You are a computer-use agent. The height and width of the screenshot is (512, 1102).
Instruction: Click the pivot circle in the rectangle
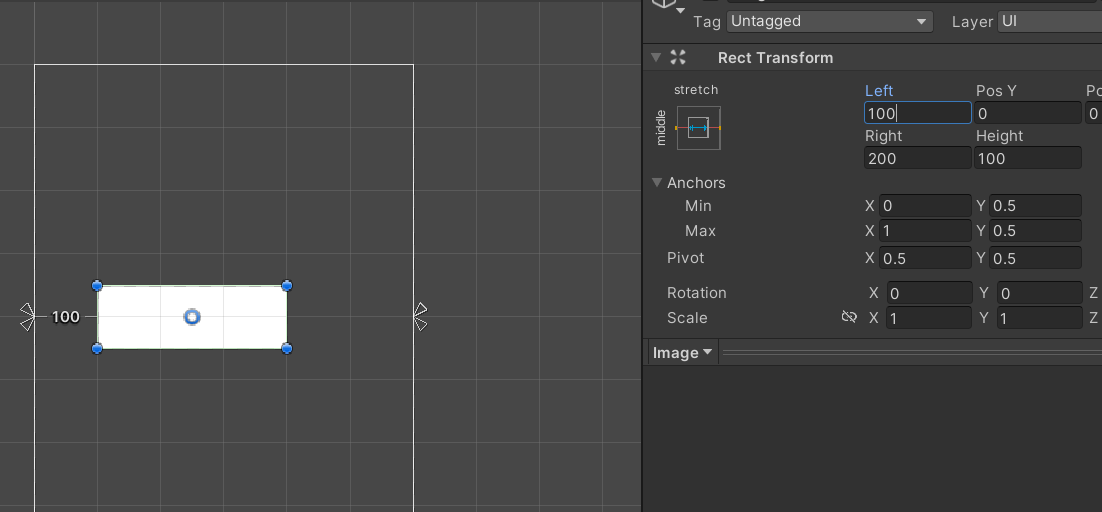pos(192,317)
